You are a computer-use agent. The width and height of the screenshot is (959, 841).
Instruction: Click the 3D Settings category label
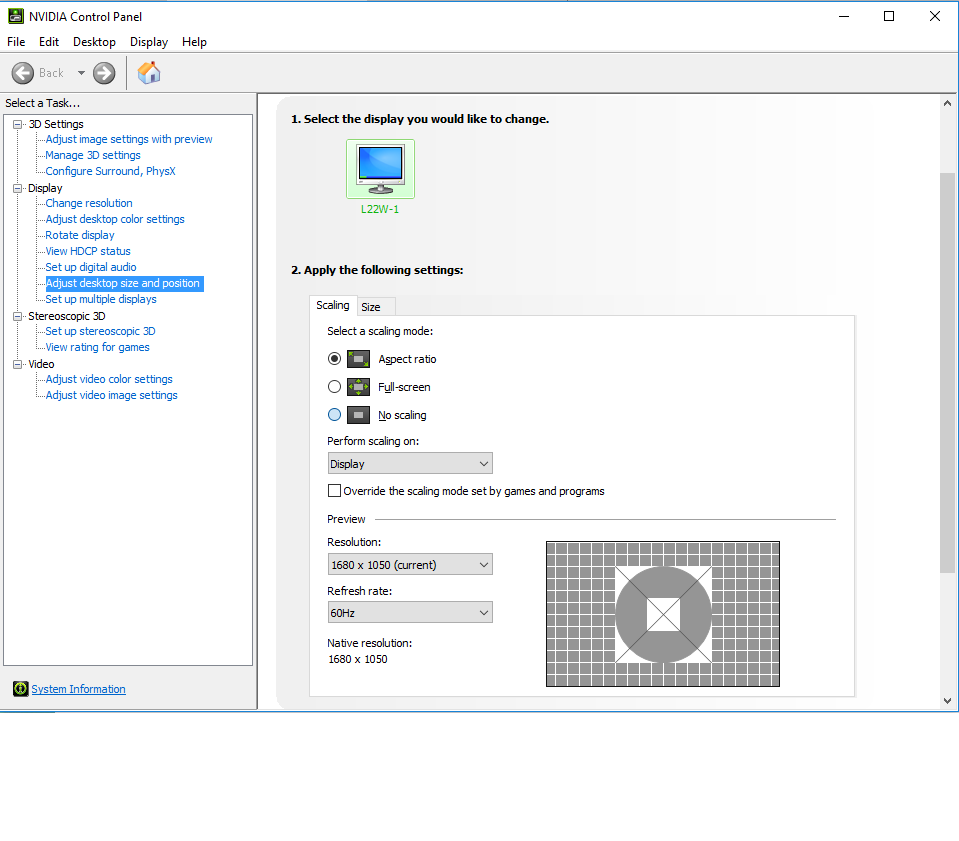56,124
